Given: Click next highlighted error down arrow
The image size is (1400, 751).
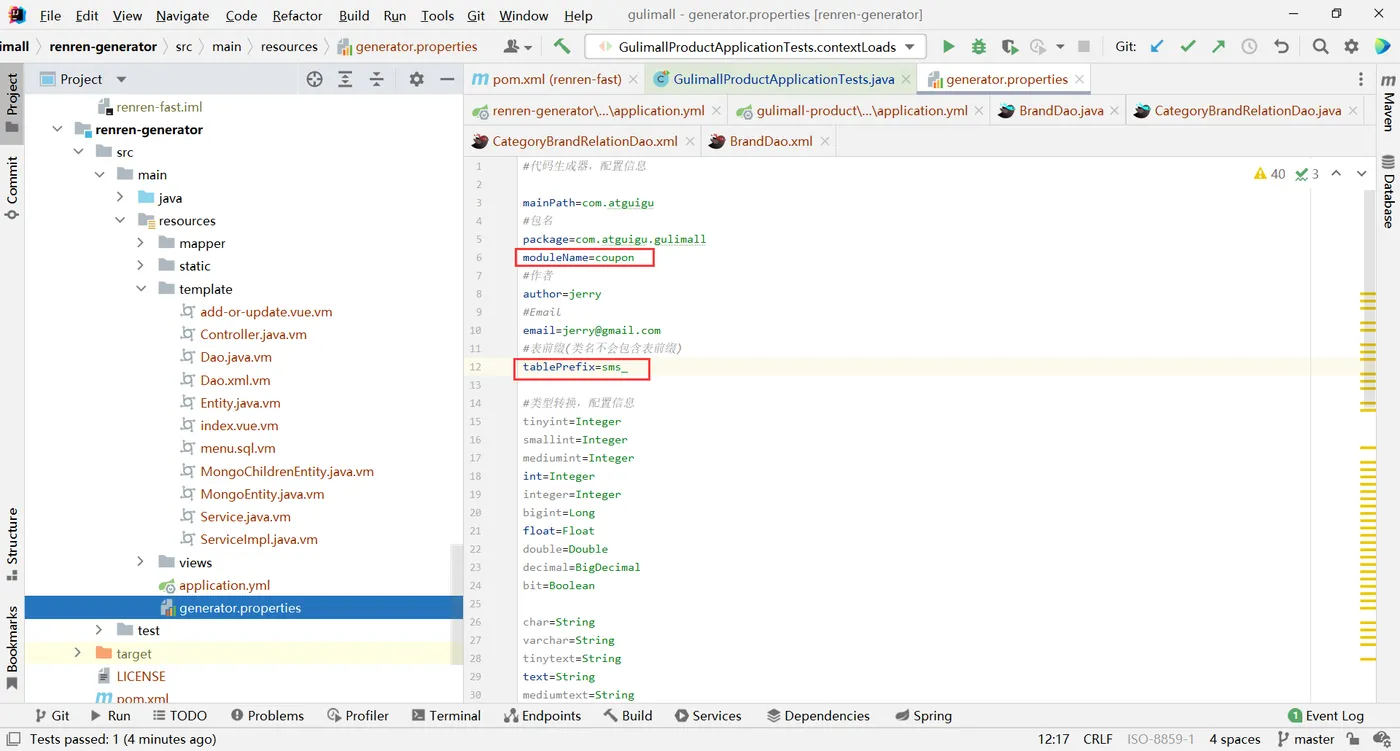Looking at the screenshot, I should [x=1361, y=174].
